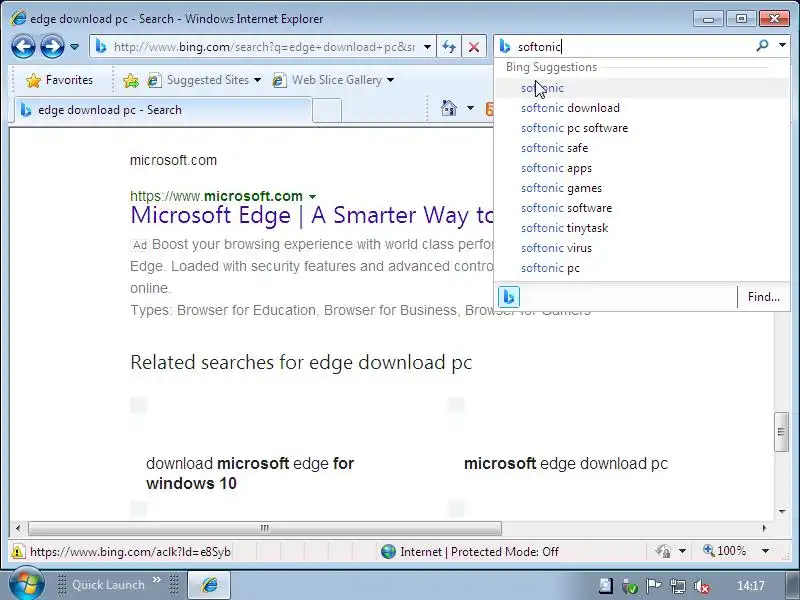
Task: Click the status bar yellow warning icon
Action: 18,552
